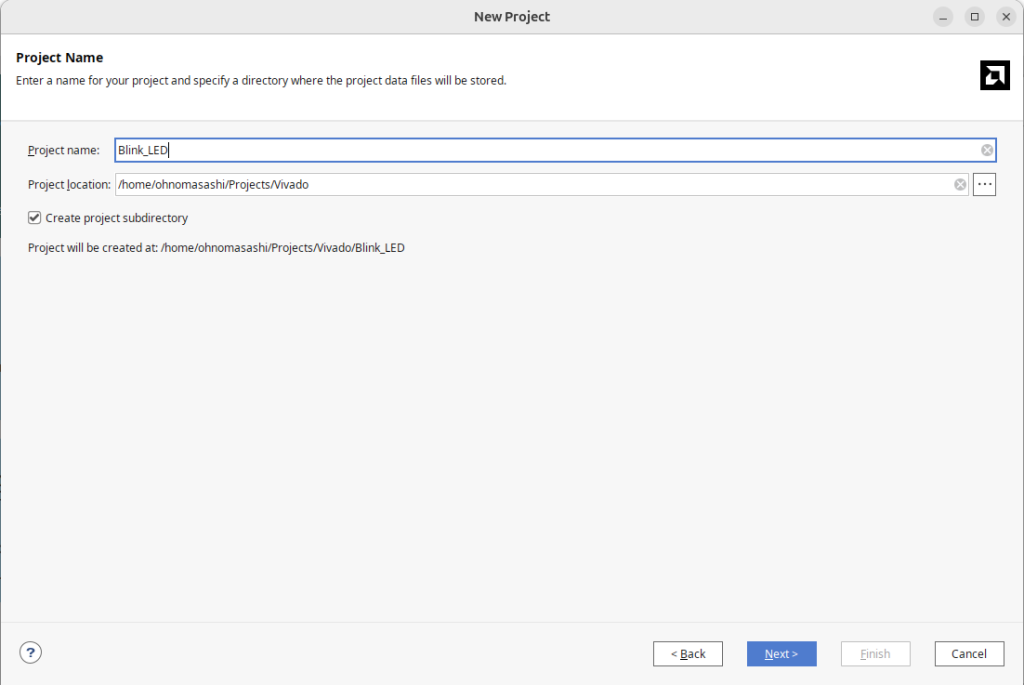Viewport: 1024px width, 685px height.
Task: Focus the Project name input box
Action: (550, 150)
